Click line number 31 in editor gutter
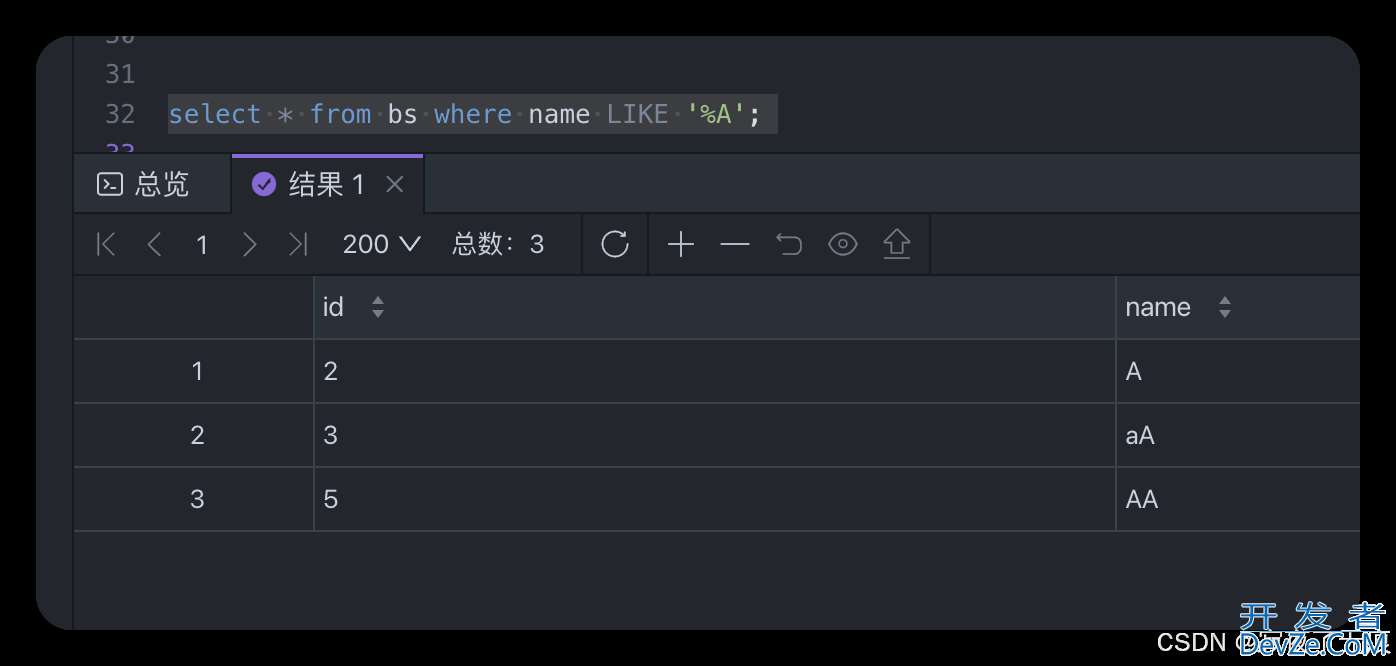The height and width of the screenshot is (666, 1396). [120, 74]
